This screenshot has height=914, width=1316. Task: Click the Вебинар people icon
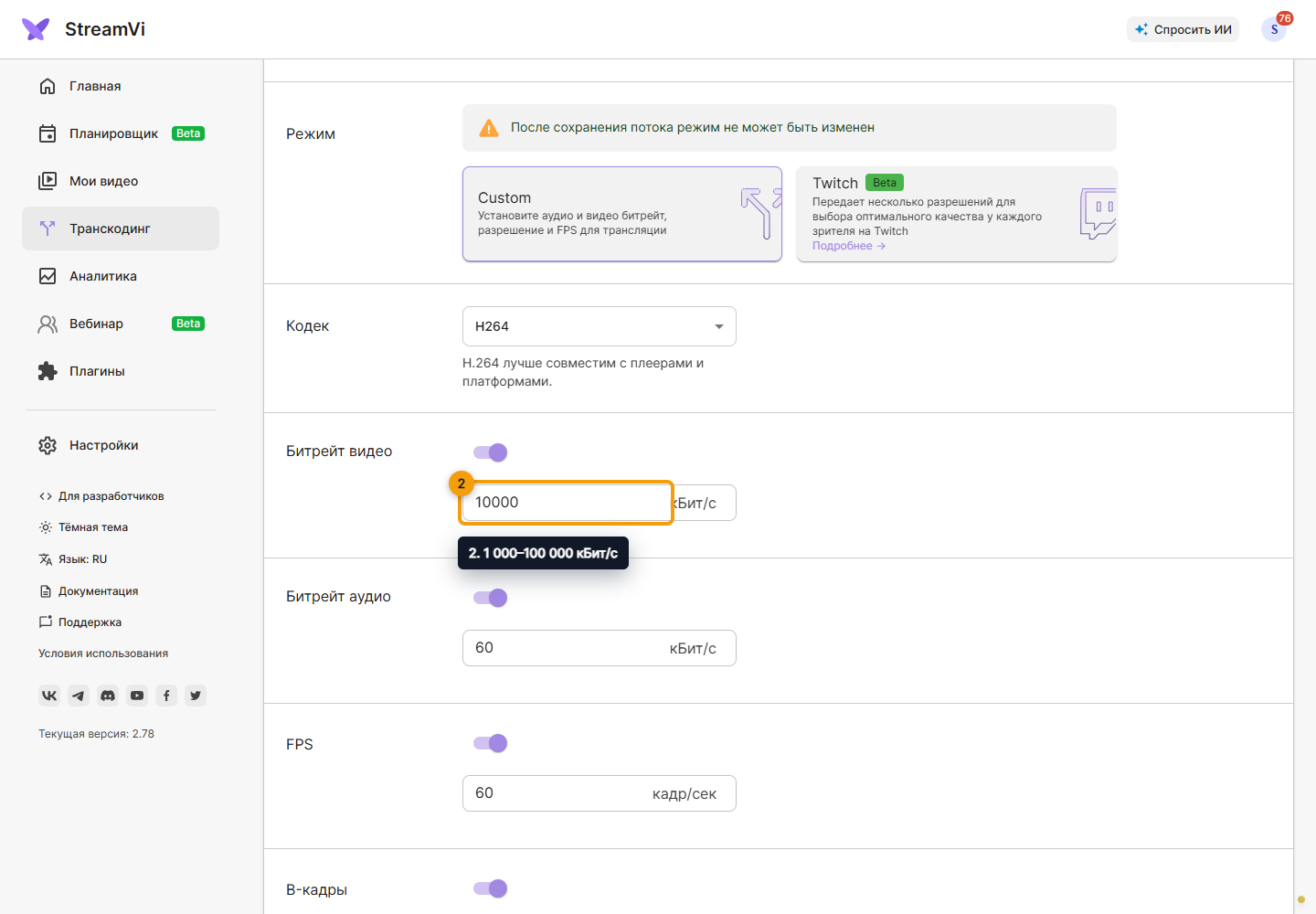click(48, 324)
